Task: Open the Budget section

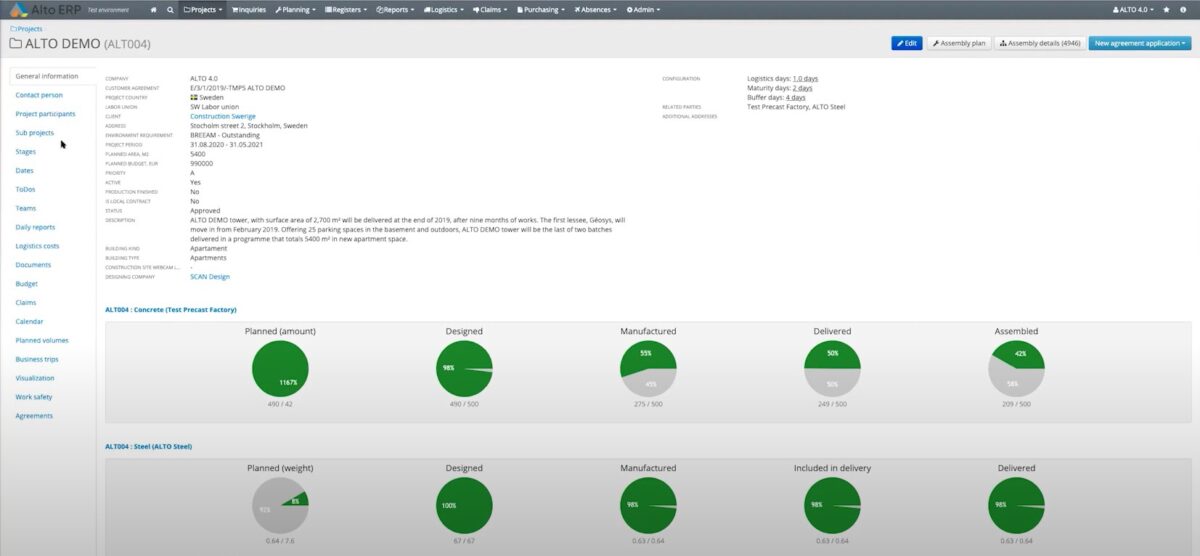Action: [27, 284]
